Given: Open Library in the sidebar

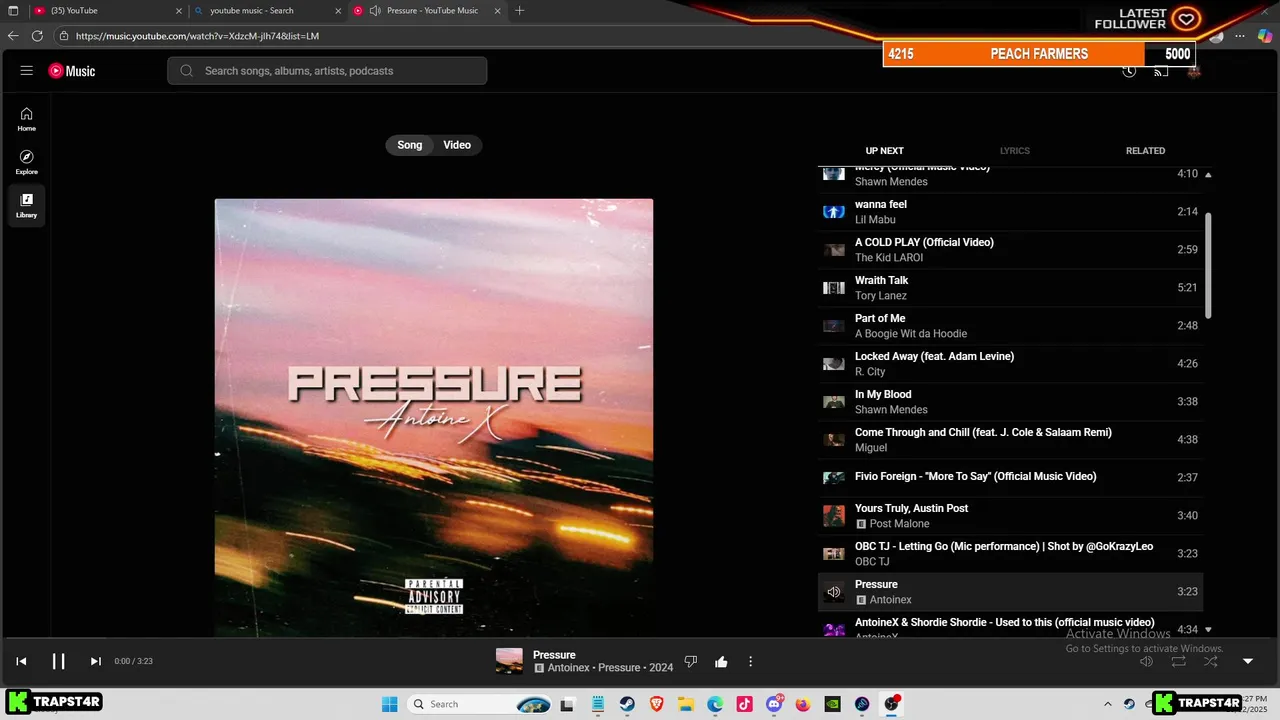Looking at the screenshot, I should [27, 205].
